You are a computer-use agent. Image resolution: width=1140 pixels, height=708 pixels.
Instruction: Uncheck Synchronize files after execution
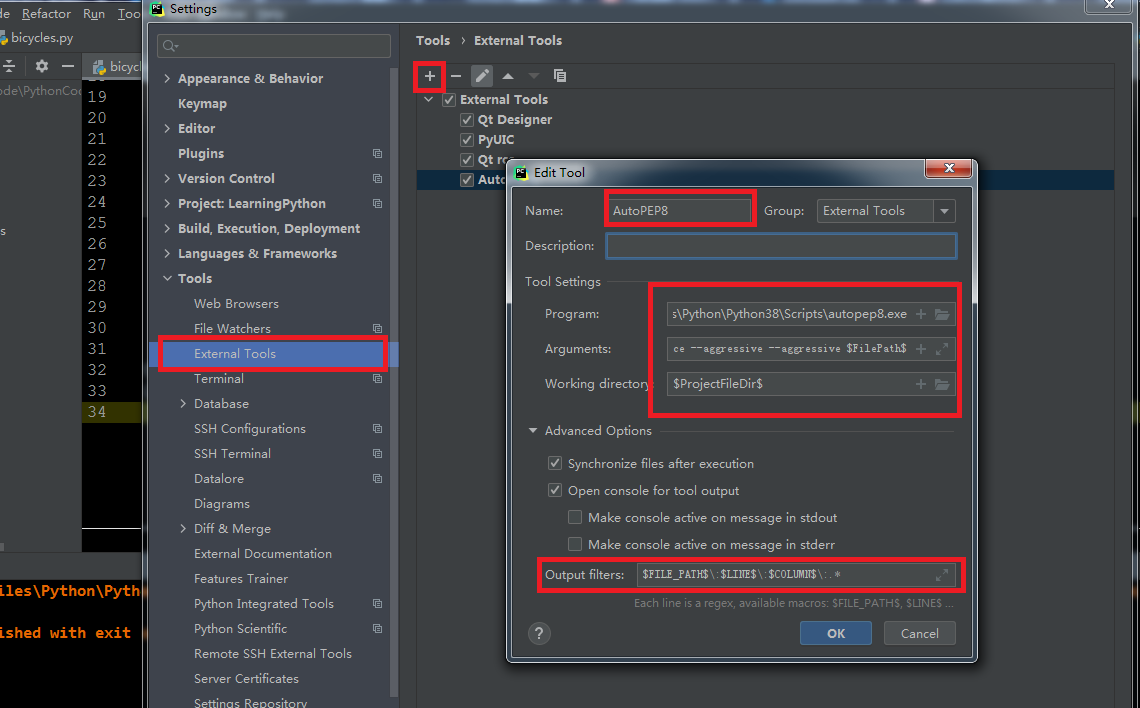(x=554, y=463)
